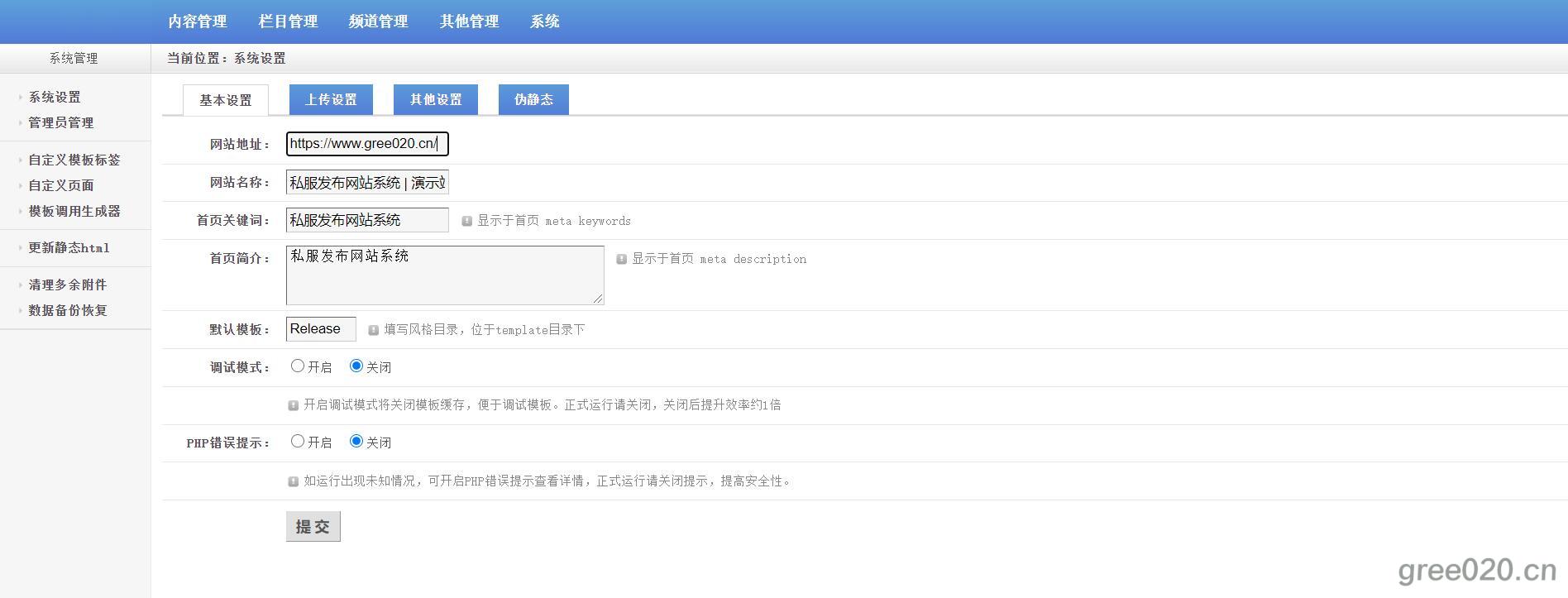The width and height of the screenshot is (1568, 598).
Task: Select 关闭 for 调试模式
Action: 356,366
